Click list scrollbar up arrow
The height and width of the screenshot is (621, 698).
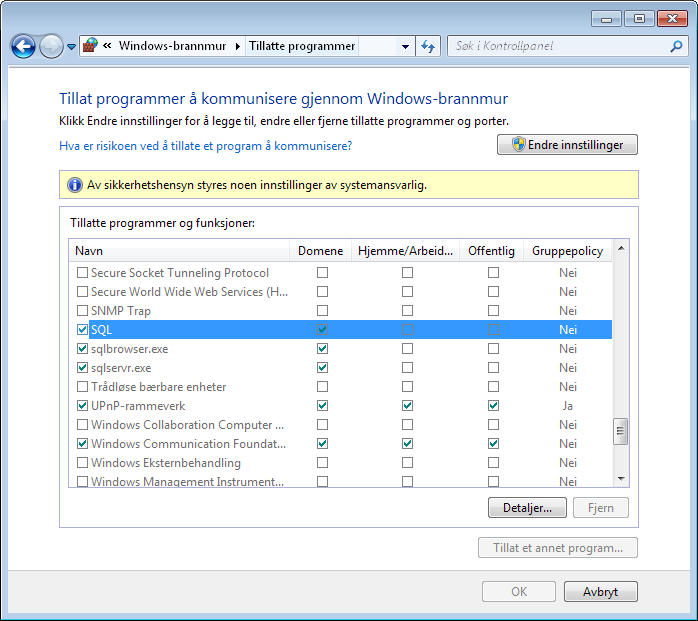pos(621,248)
